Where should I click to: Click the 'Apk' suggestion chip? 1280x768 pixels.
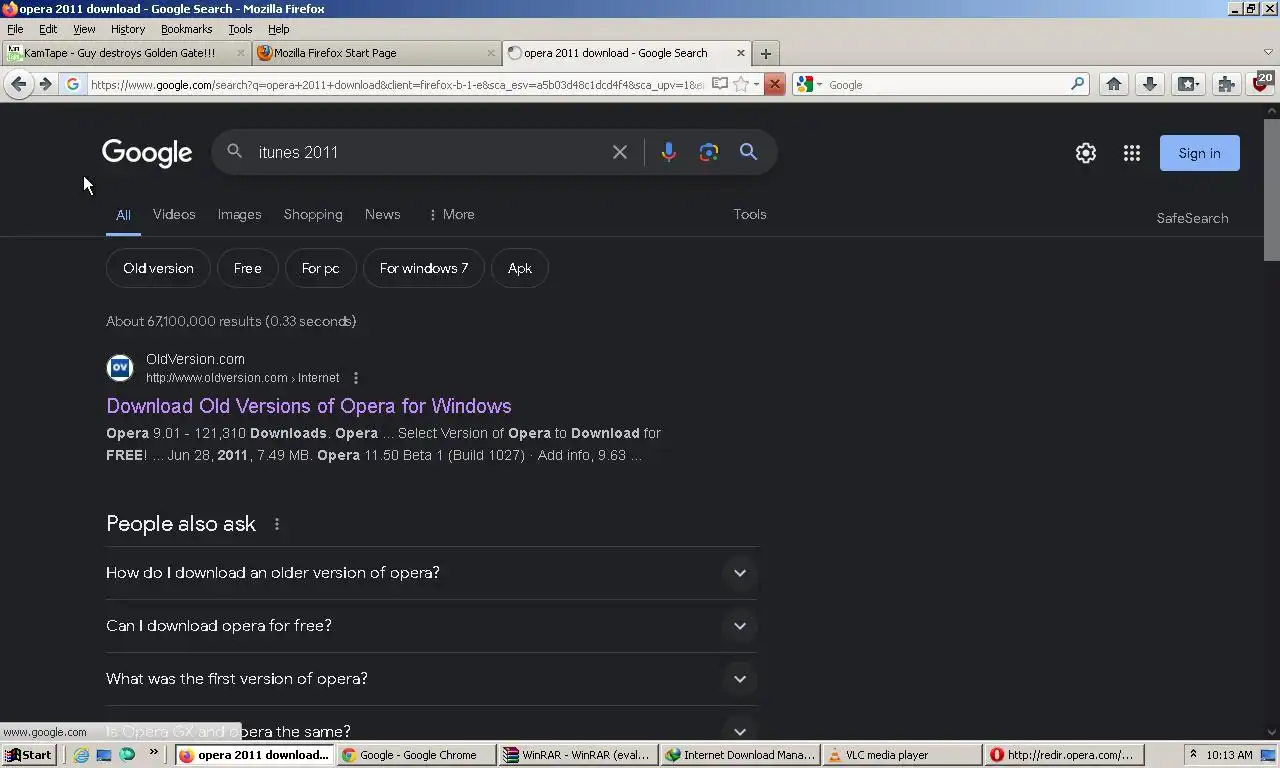(520, 268)
